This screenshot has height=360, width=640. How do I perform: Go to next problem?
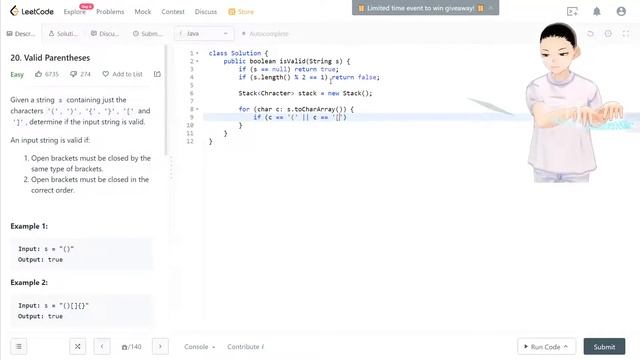pos(160,347)
